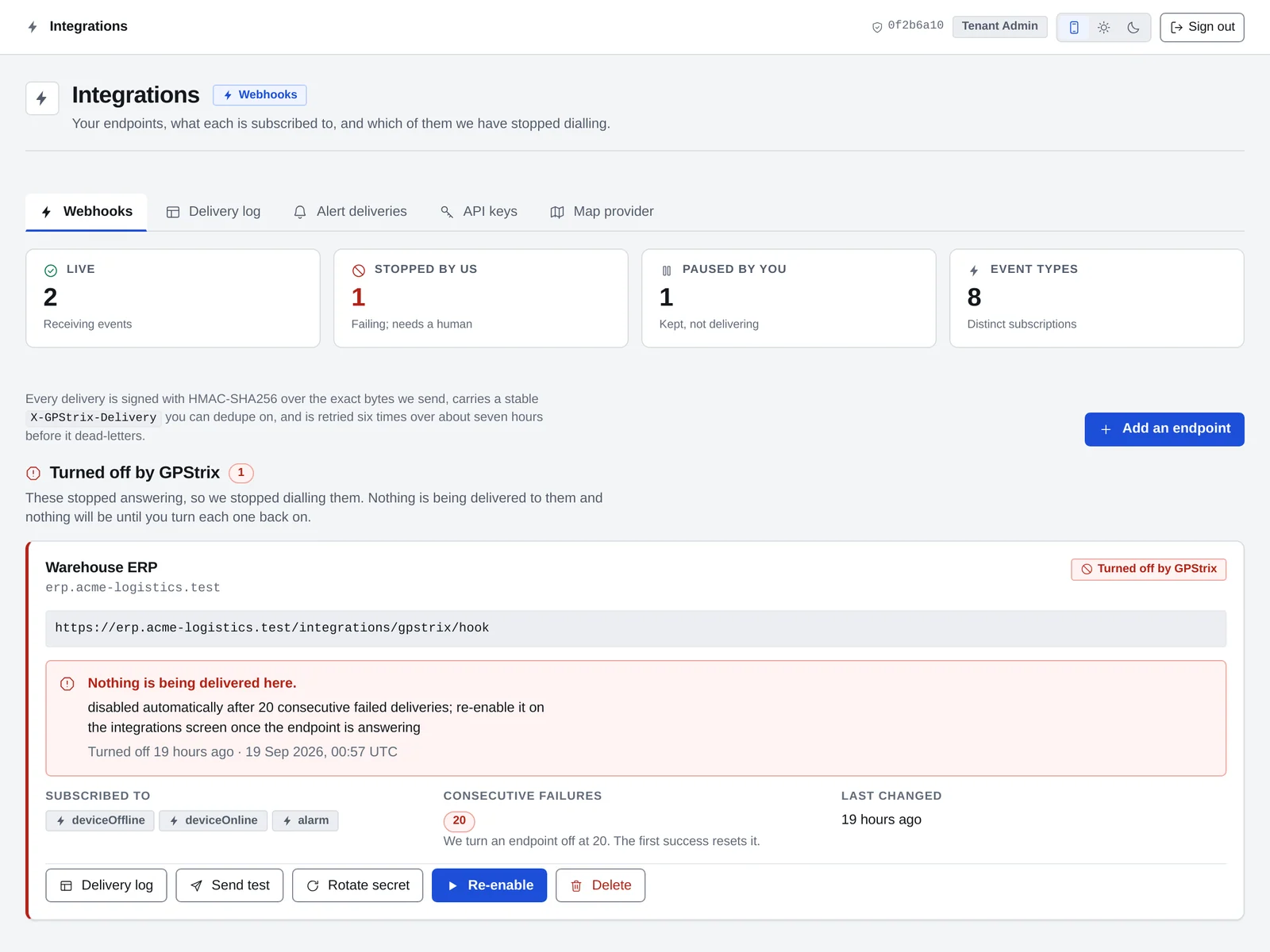The width and height of the screenshot is (1270, 952).
Task: Click the Add an endpoint button
Action: pyautogui.click(x=1164, y=429)
